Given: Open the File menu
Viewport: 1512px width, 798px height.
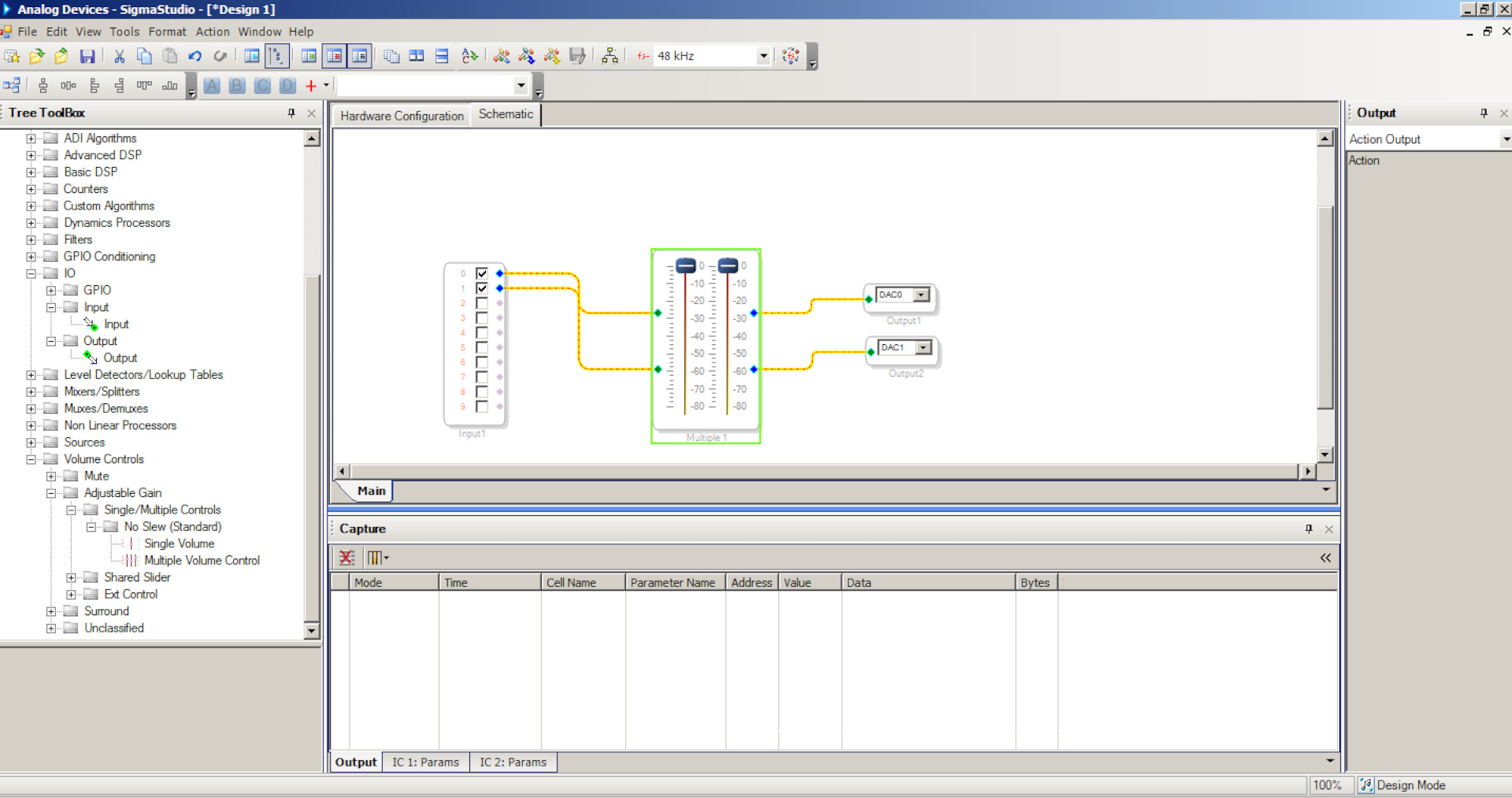Looking at the screenshot, I should pos(27,32).
